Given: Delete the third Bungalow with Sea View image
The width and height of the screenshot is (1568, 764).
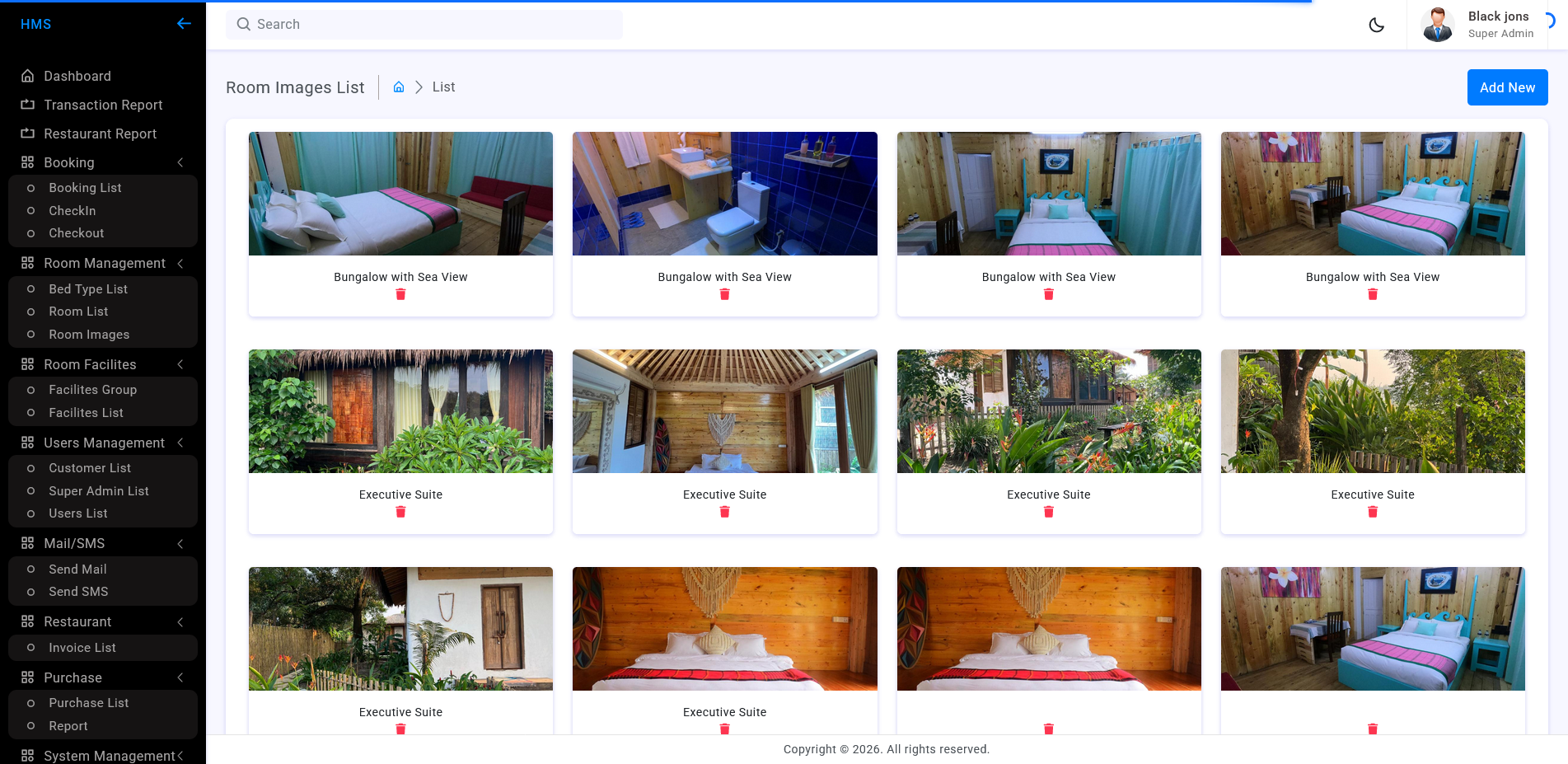Looking at the screenshot, I should click(1049, 294).
